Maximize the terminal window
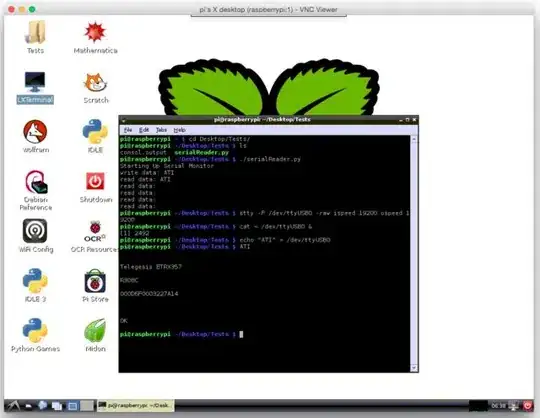 pyautogui.click(x=407, y=119)
